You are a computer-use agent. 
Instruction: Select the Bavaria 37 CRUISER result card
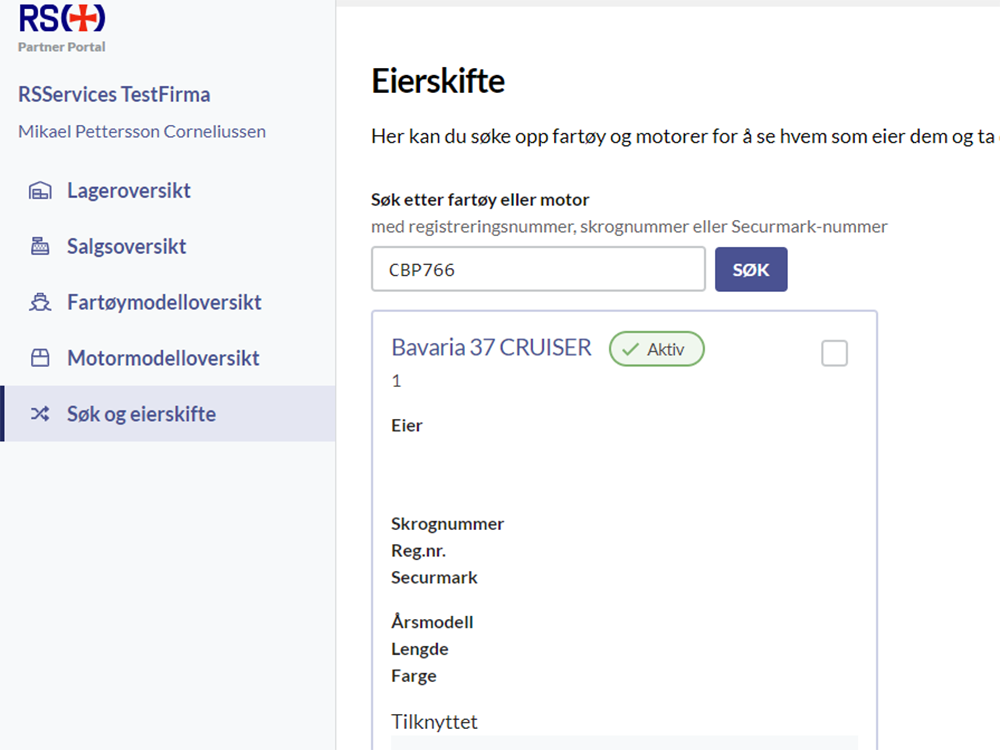[x=625, y=520]
